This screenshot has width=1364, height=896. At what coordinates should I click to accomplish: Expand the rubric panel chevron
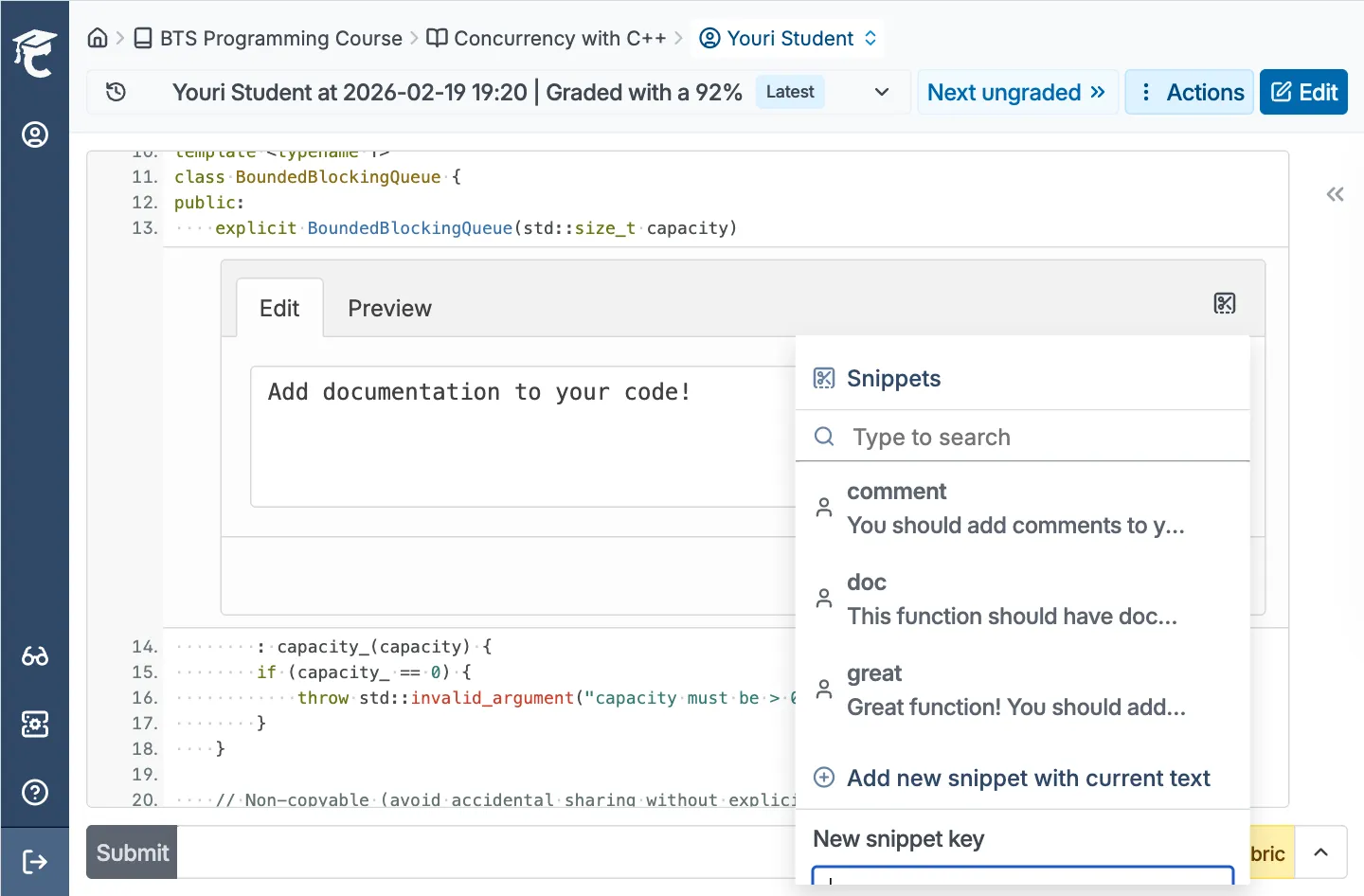tap(1321, 852)
